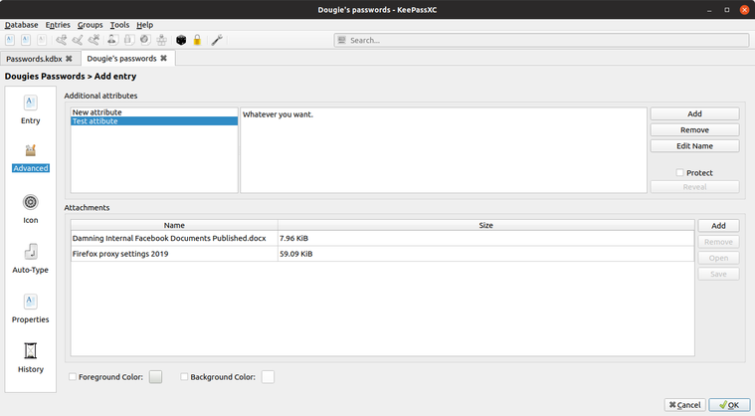The width and height of the screenshot is (755, 416).
Task: Click the attachments Save button
Action: 718,274
